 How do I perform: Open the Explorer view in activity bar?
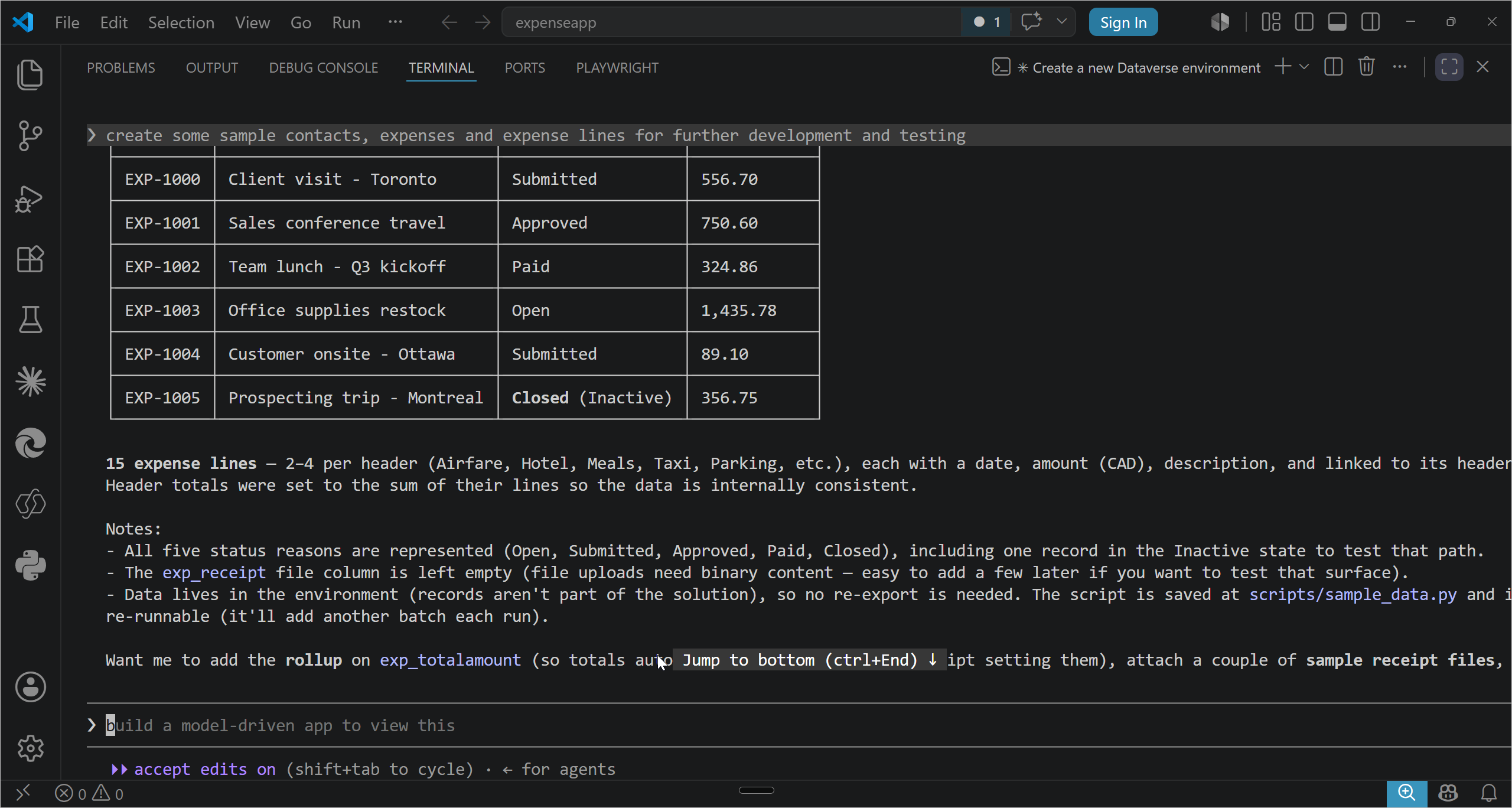[x=30, y=75]
